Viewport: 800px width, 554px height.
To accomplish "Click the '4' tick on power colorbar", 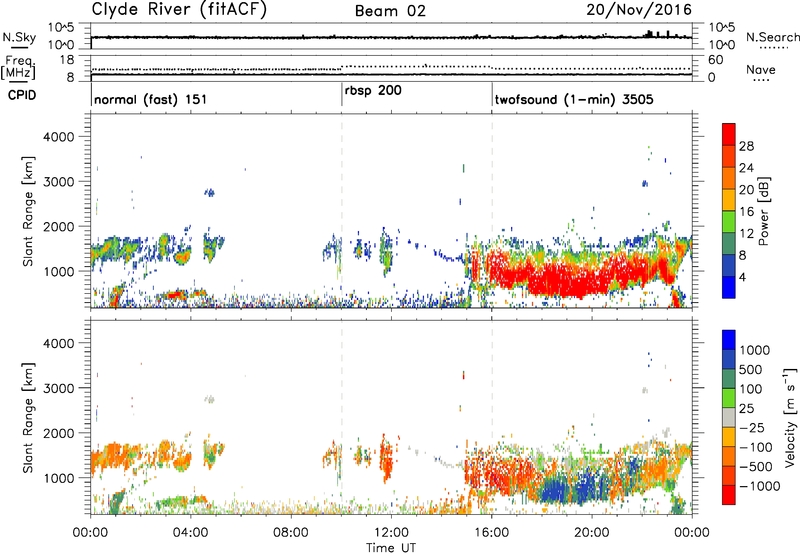I will coord(743,277).
